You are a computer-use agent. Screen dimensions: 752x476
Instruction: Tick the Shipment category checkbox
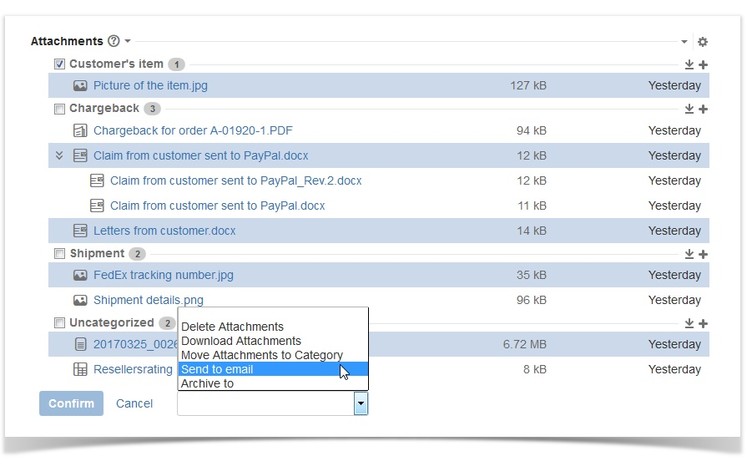59,253
